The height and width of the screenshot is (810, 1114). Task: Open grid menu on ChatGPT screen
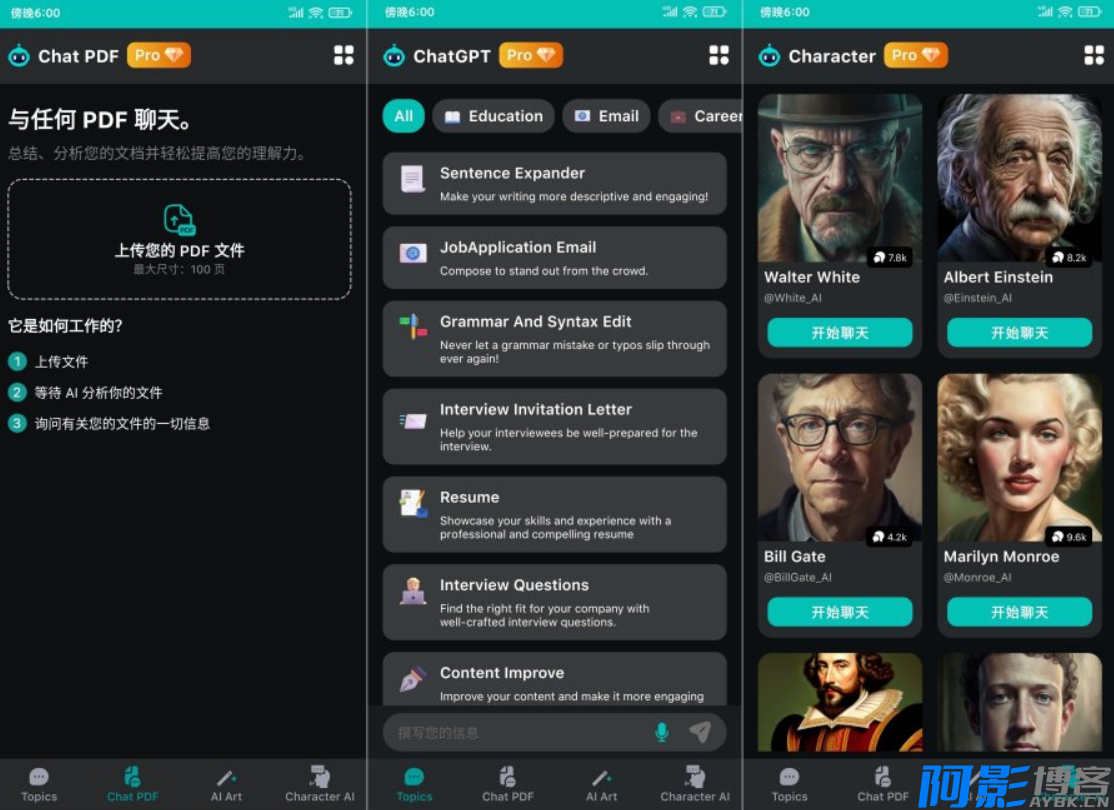[x=719, y=56]
